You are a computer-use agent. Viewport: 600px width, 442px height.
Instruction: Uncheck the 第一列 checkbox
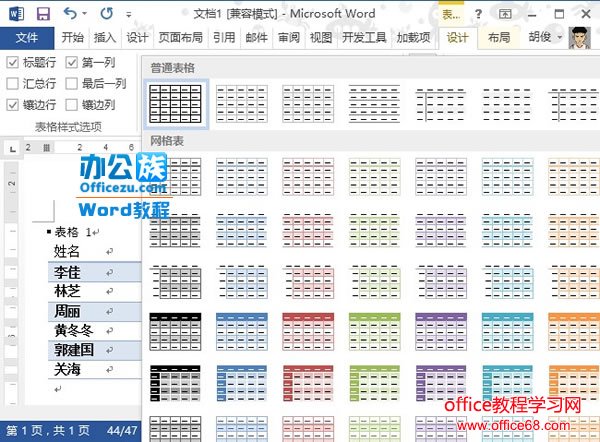[72, 62]
